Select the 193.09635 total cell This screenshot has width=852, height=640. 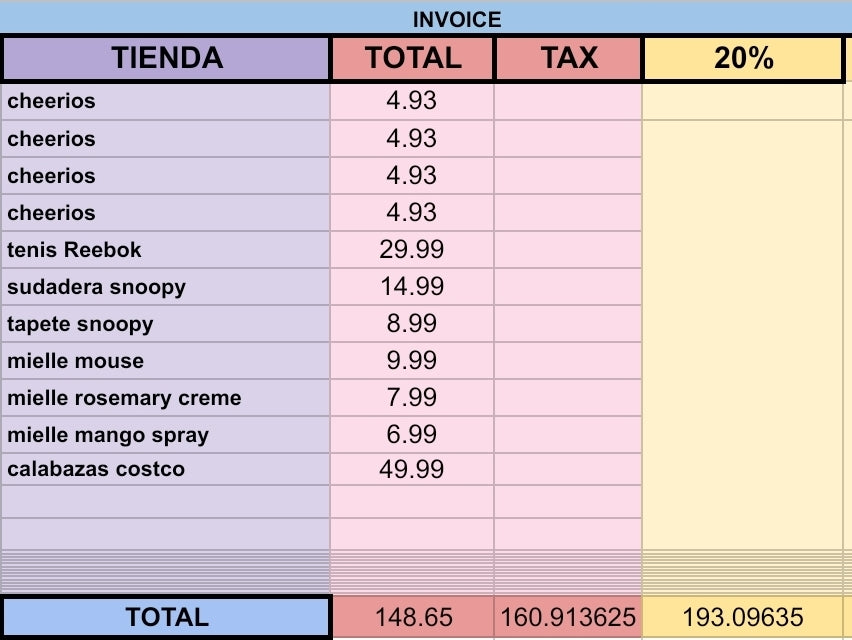(x=743, y=618)
